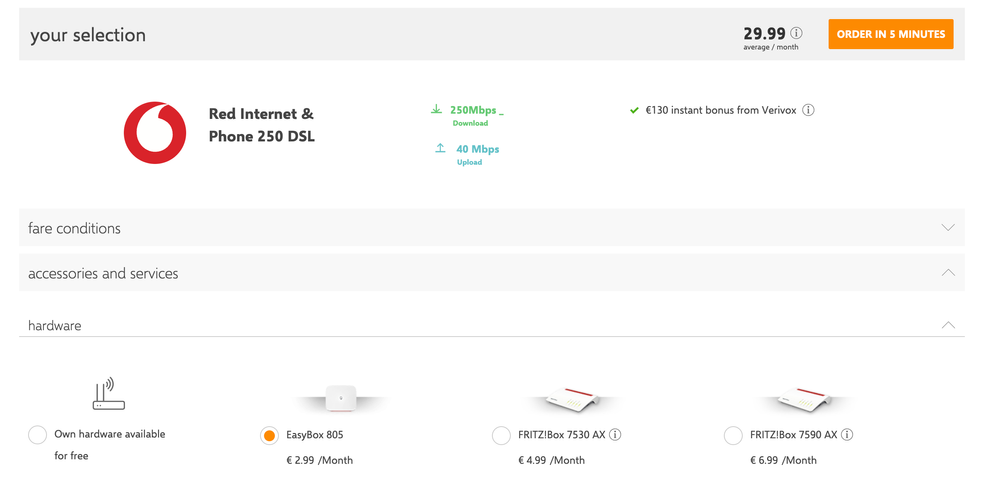Show info for FRITZ!Box 7590 AX
This screenshot has width=999, height=481.
point(847,434)
